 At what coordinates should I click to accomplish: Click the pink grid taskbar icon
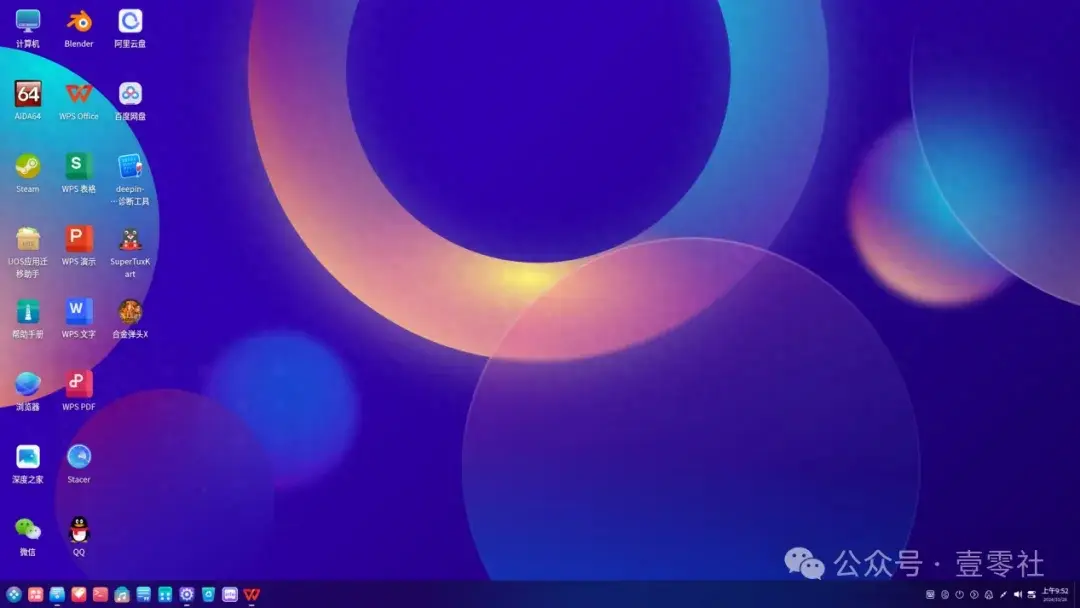pos(35,594)
